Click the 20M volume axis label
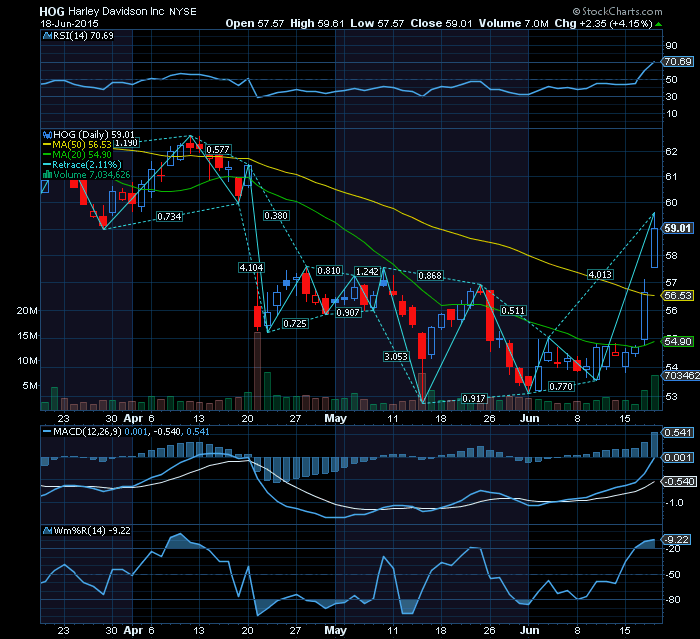Image resolution: width=700 pixels, height=639 pixels. point(27,311)
